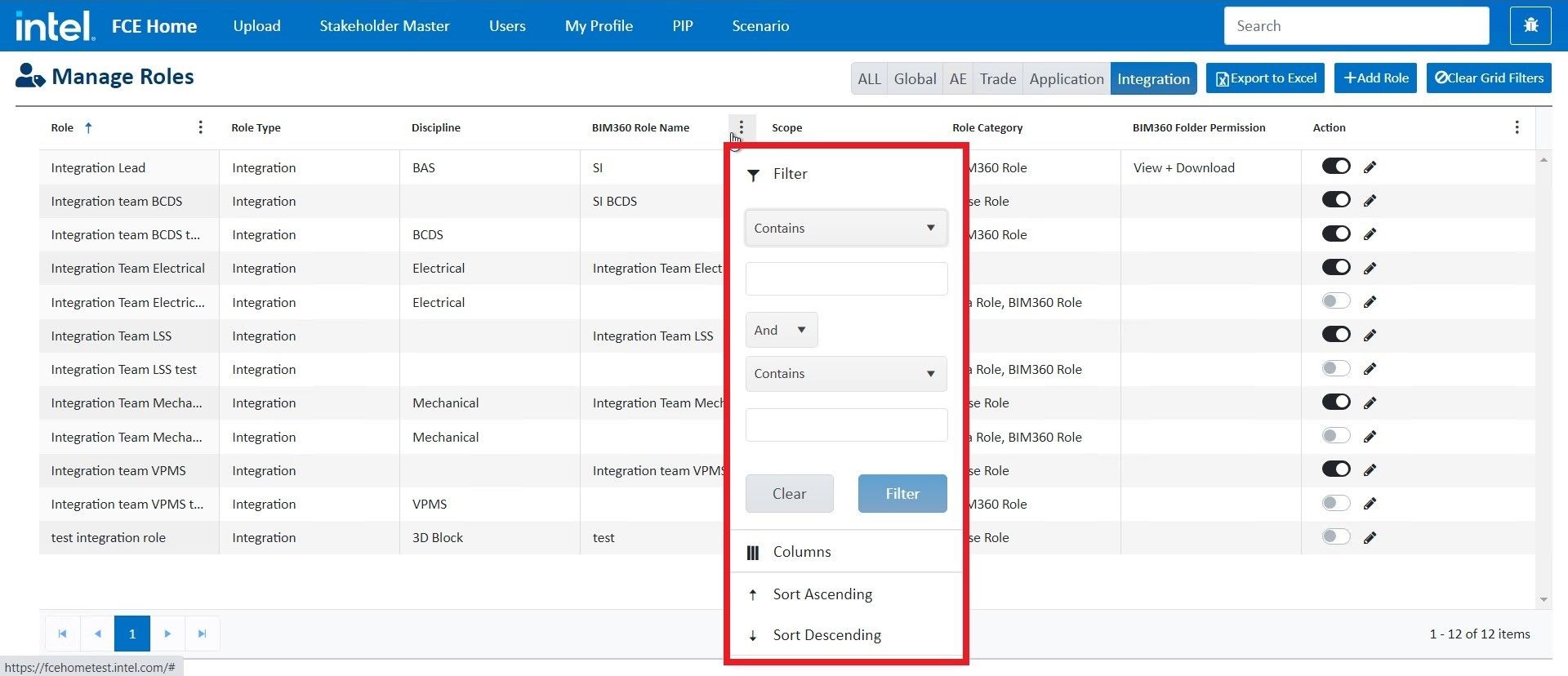Edit the Integration Lead role with the pencil icon
This screenshot has width=1568, height=676.
(x=1370, y=167)
